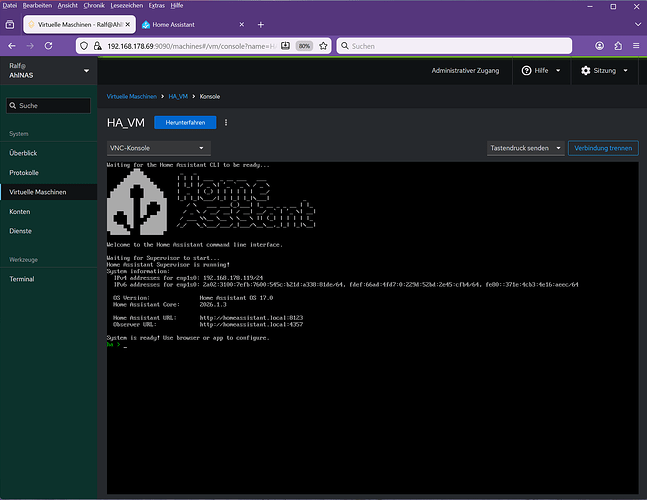Click Verbindung trennen to disconnect console
This screenshot has width=647, height=500.
[603, 148]
